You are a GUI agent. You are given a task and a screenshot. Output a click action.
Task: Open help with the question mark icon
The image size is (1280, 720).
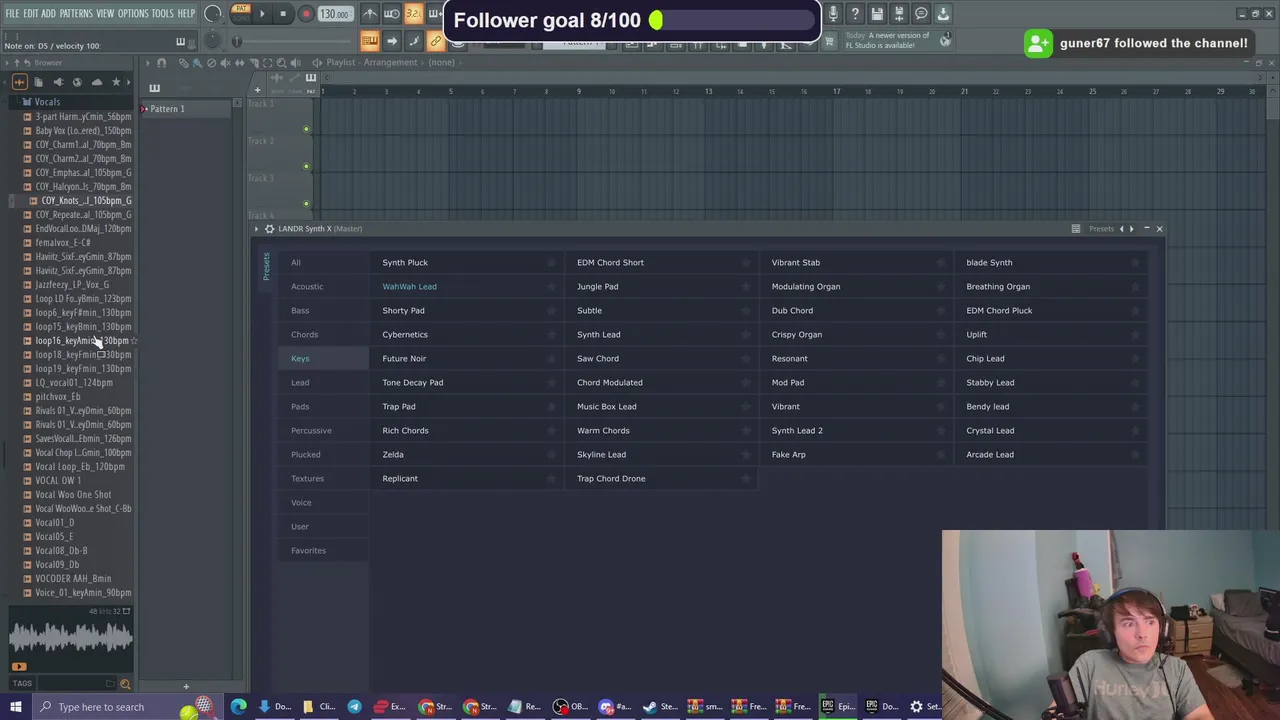point(855,14)
